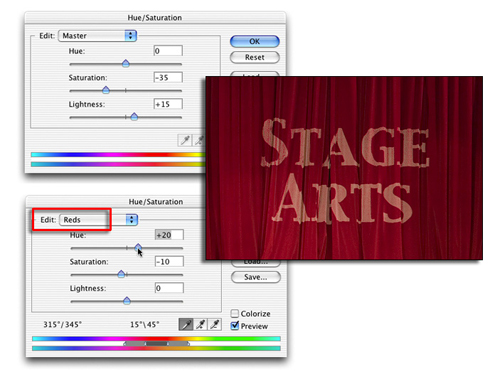The width and height of the screenshot is (500, 379).
Task: Click the gray color range bar on spectrum
Action: [x=156, y=344]
